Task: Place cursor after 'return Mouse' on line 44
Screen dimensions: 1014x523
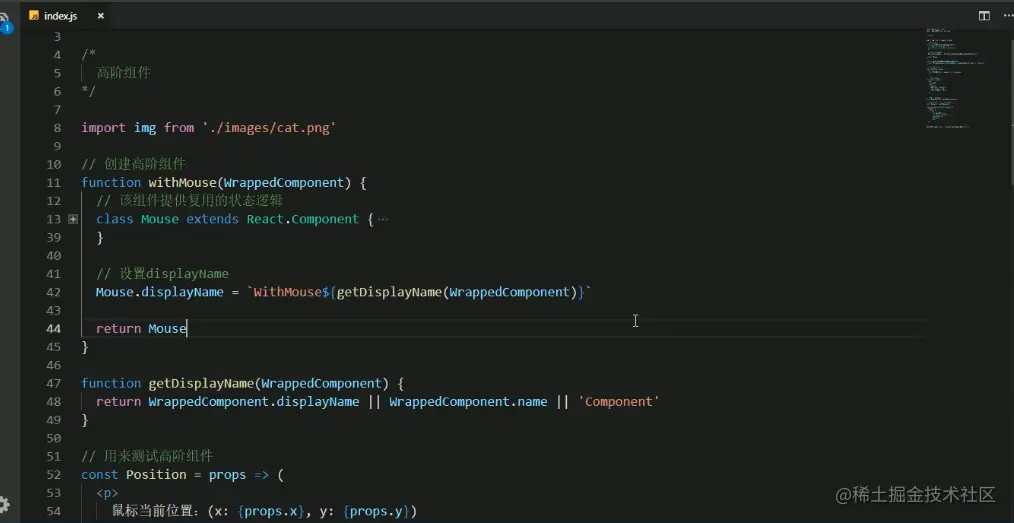Action: [x=187, y=328]
